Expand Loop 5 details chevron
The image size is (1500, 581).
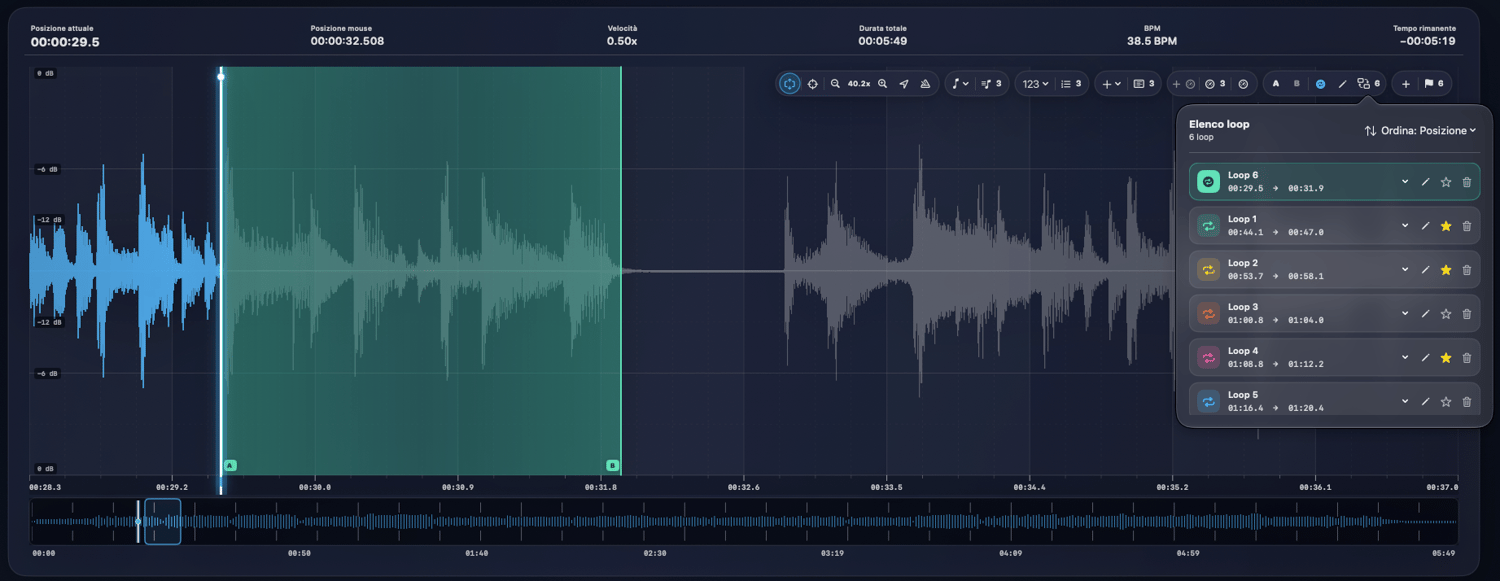(1404, 402)
